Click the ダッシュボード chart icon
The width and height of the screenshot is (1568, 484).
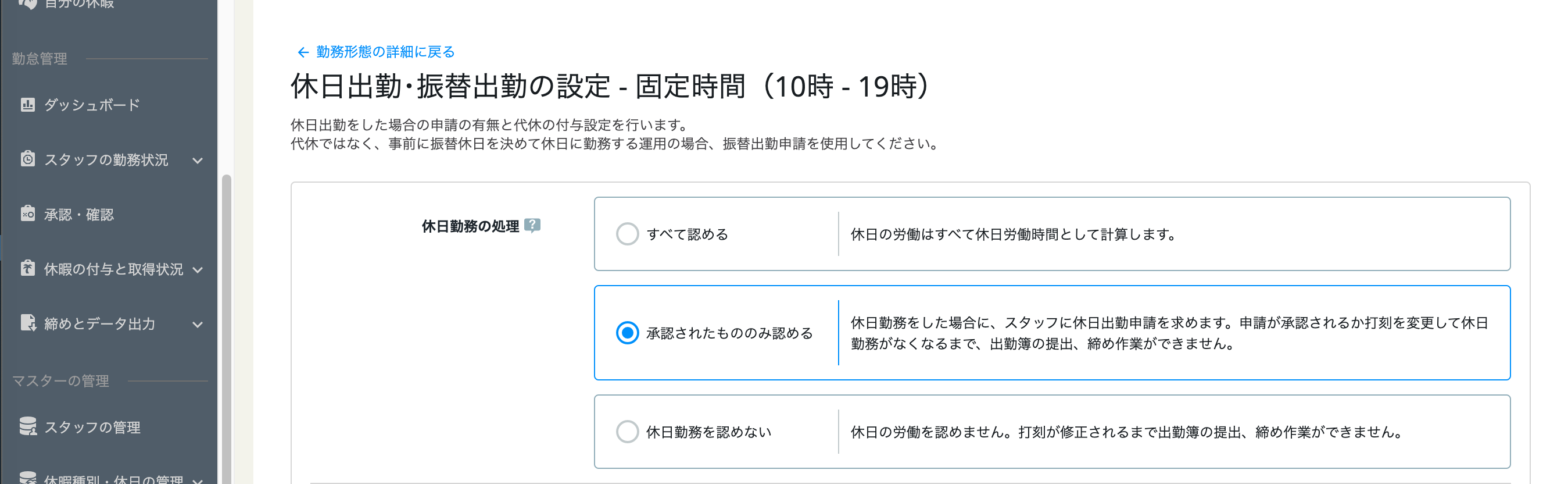[x=27, y=105]
